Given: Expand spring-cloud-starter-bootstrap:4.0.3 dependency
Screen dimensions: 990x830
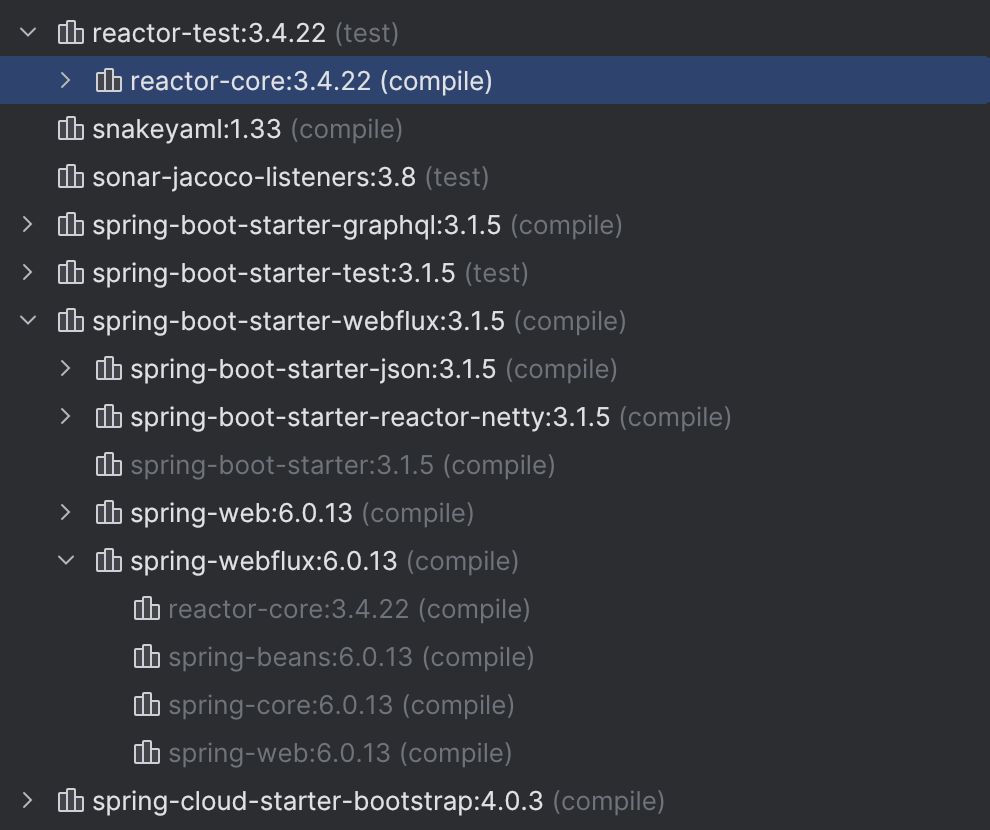Looking at the screenshot, I should [28, 801].
